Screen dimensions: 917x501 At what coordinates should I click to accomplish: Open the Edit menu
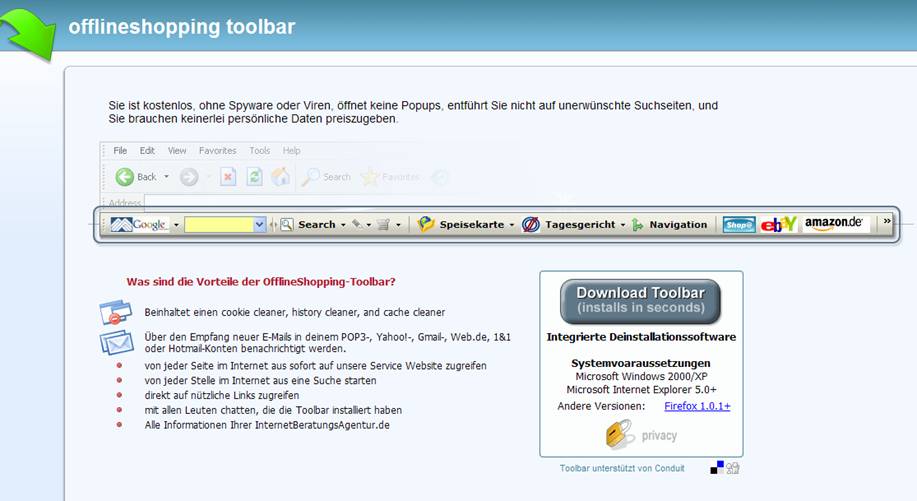coord(147,151)
